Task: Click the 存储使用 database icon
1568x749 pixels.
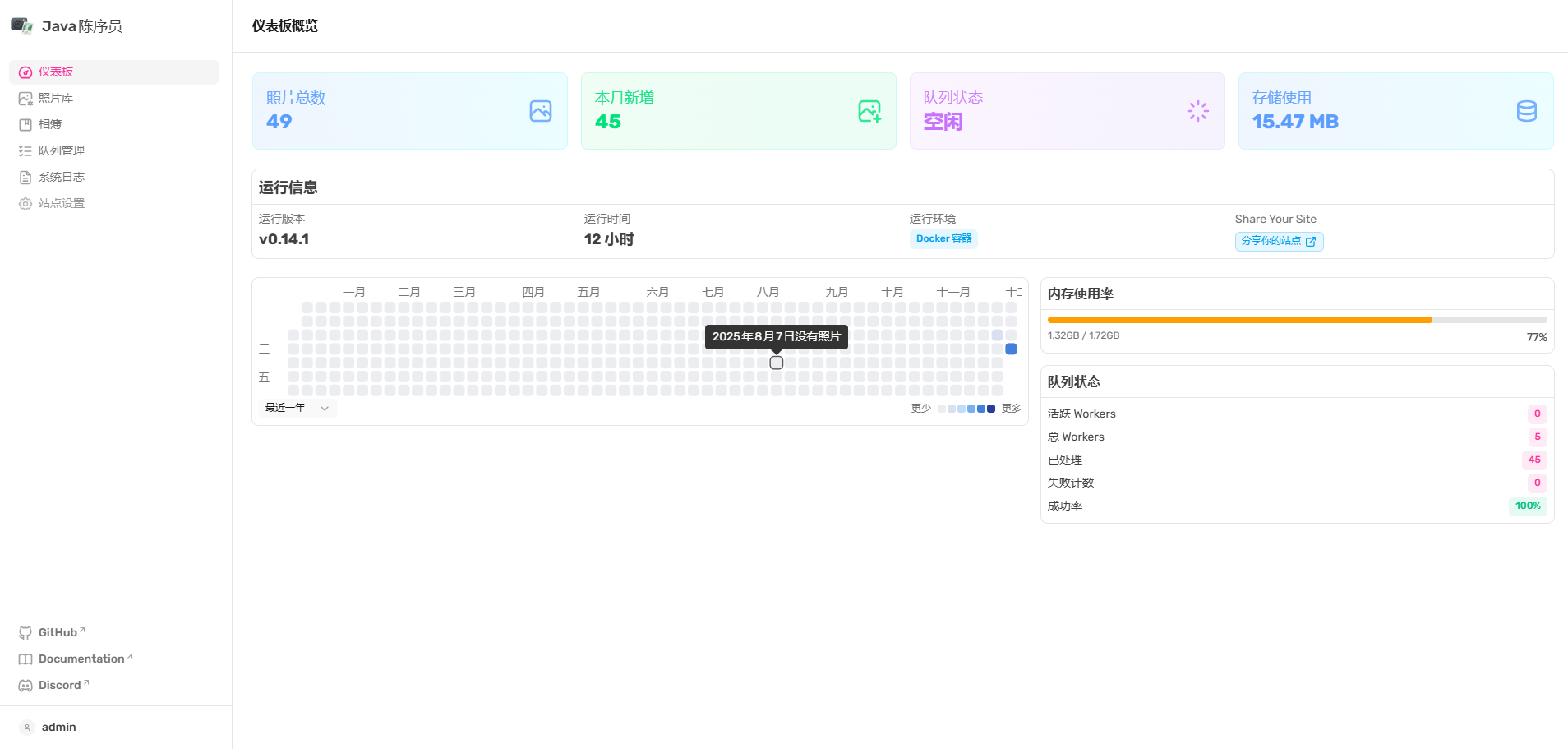Action: pos(1526,111)
